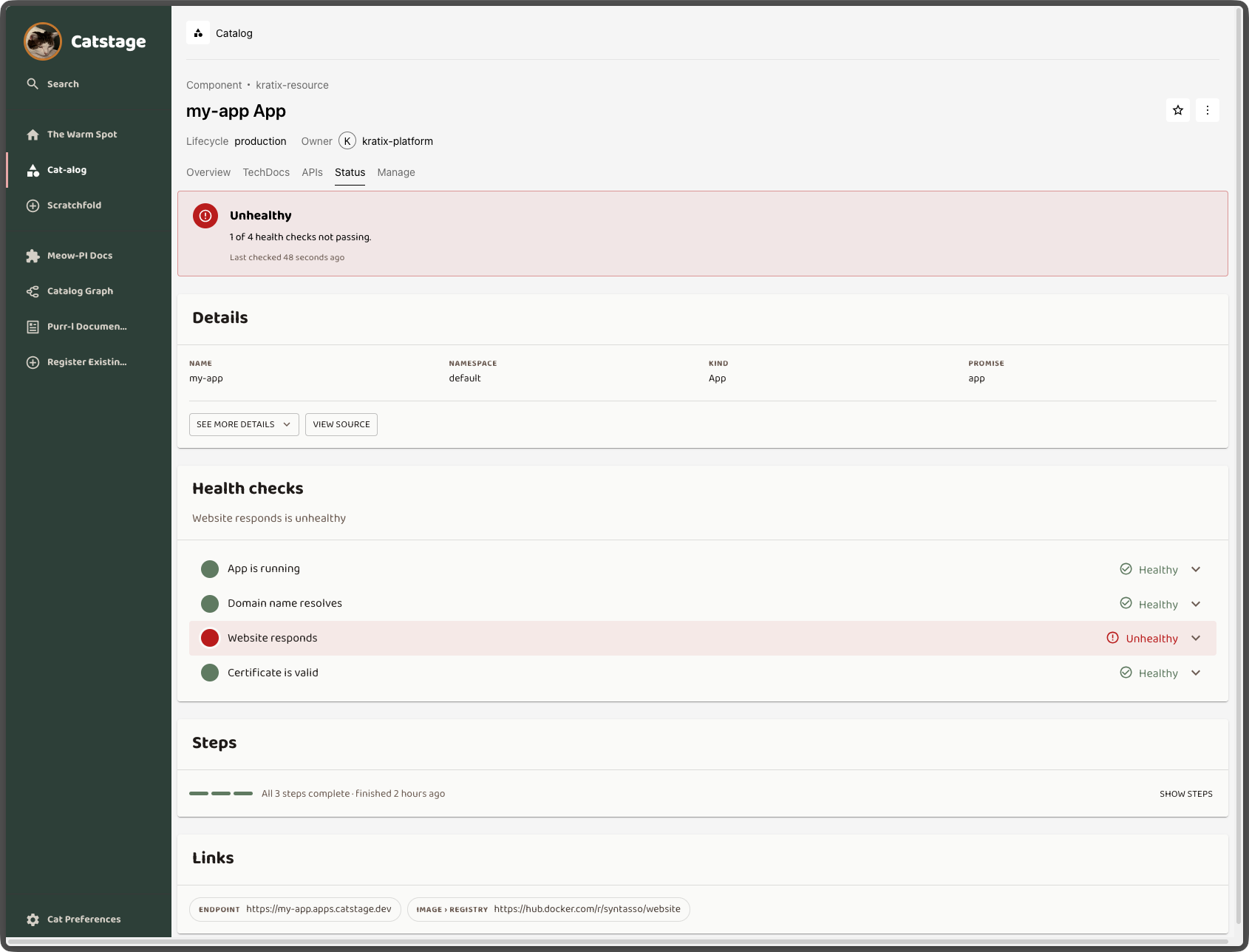
Task: Expand the App is running check
Action: (1196, 569)
